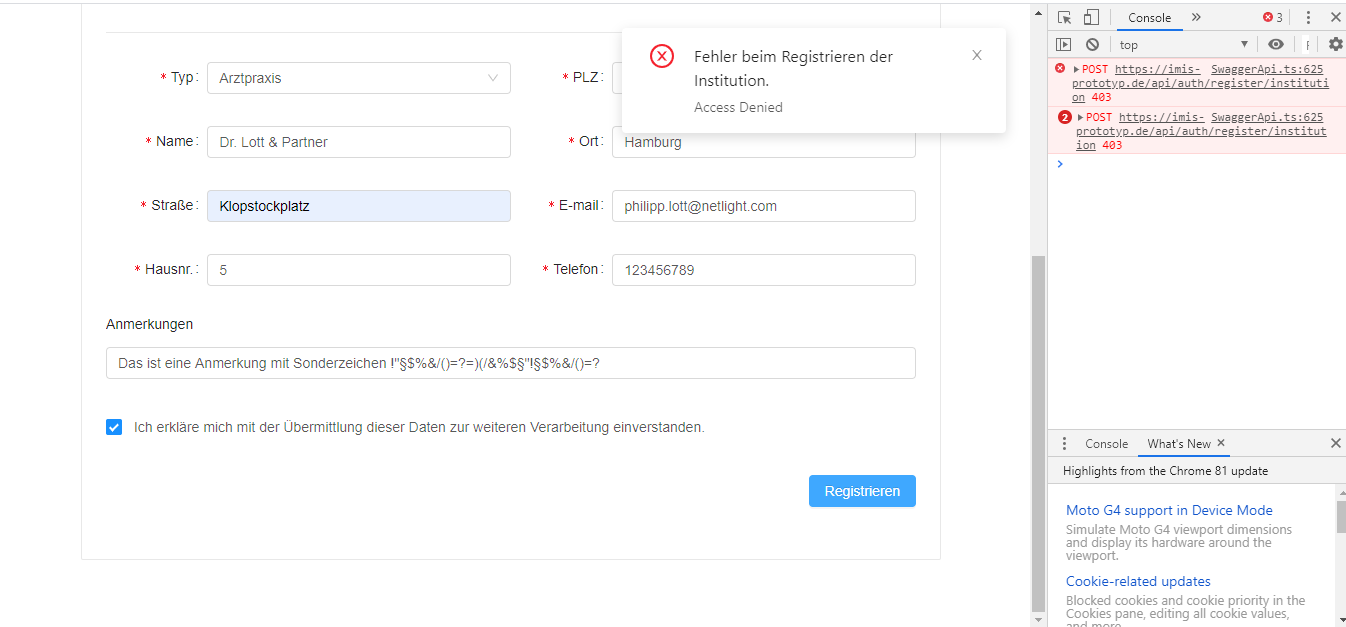Viewport: 1346px width, 627px height.
Task: Clear the console with the ban icon
Action: pyautogui.click(x=1093, y=44)
